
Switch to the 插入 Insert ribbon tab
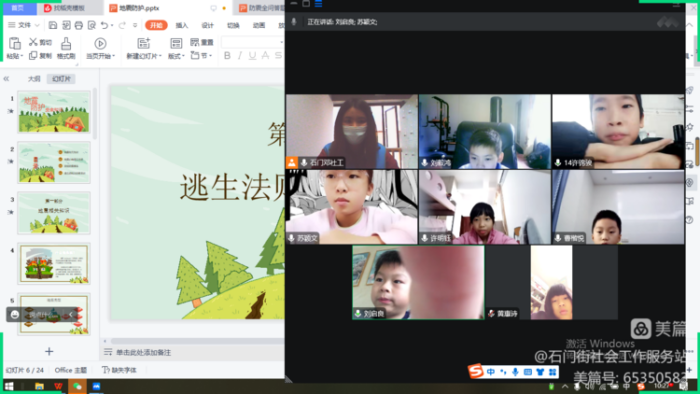coord(182,25)
